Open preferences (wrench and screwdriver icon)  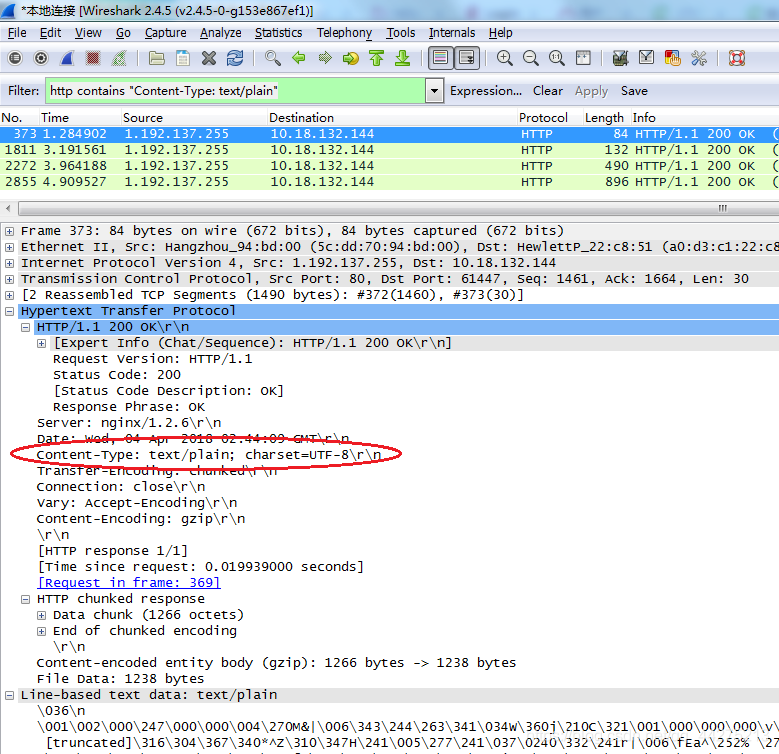pos(699,58)
